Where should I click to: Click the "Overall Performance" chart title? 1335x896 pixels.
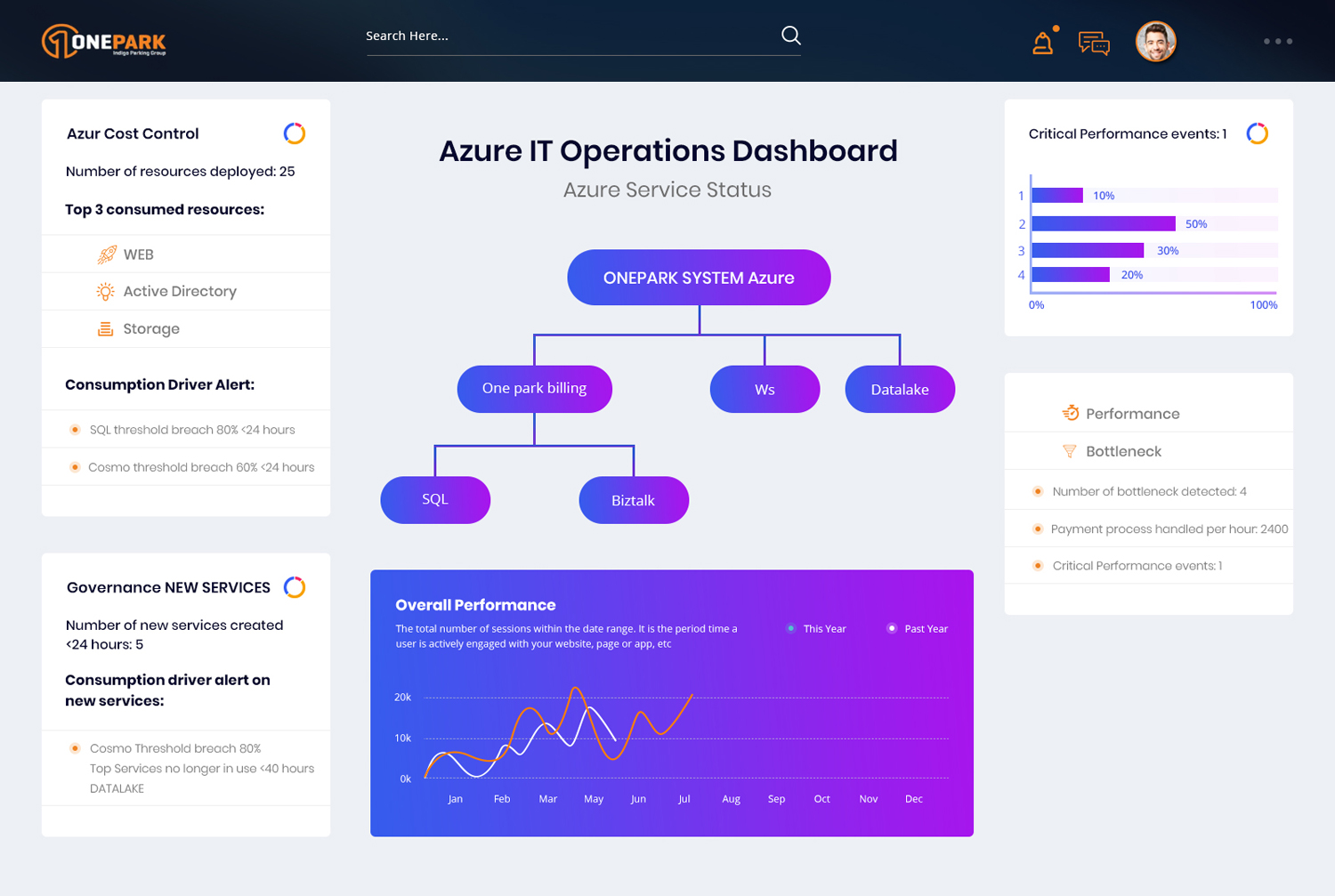click(x=475, y=605)
